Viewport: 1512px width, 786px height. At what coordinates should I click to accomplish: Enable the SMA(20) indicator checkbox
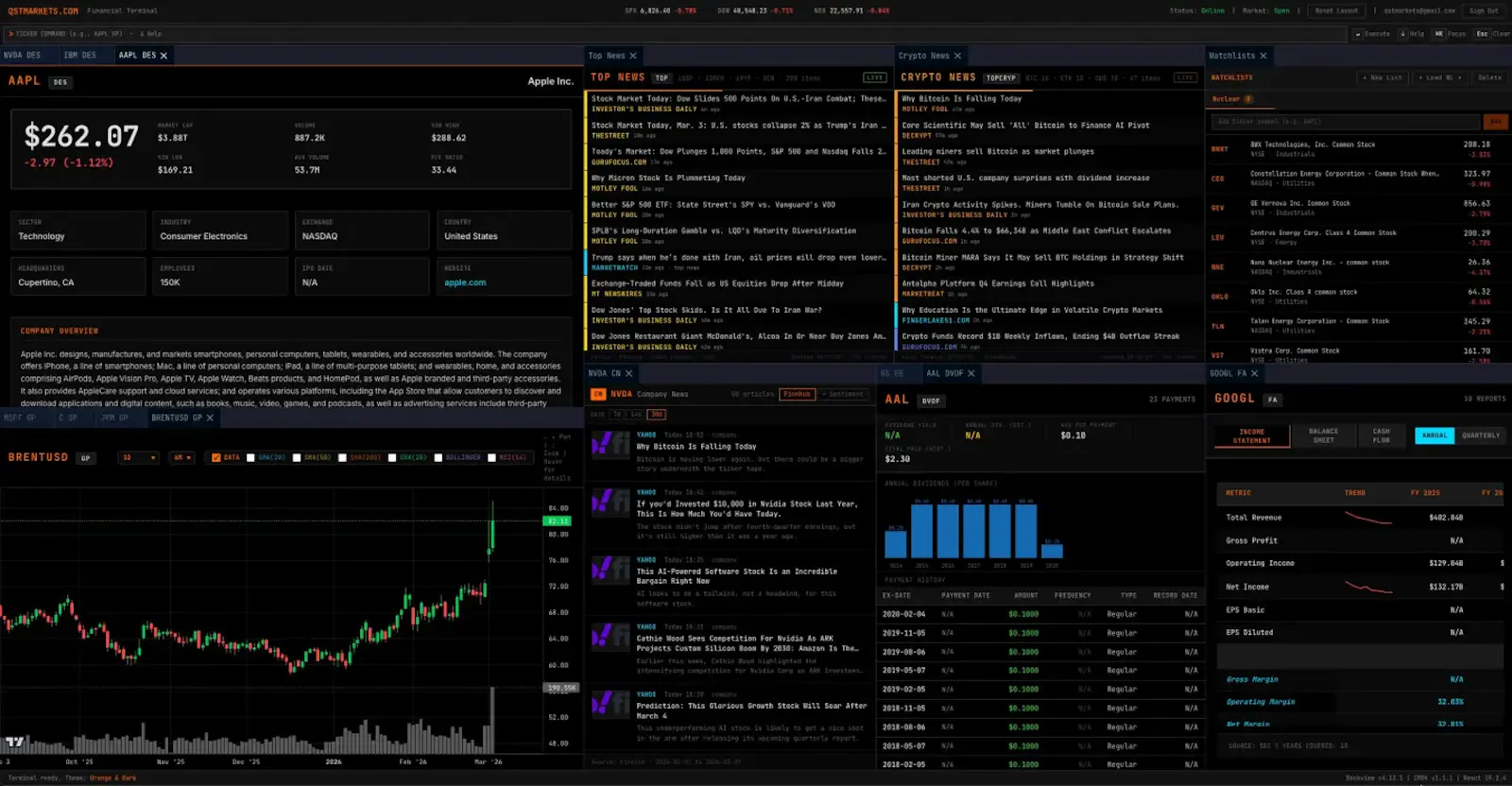(250, 457)
